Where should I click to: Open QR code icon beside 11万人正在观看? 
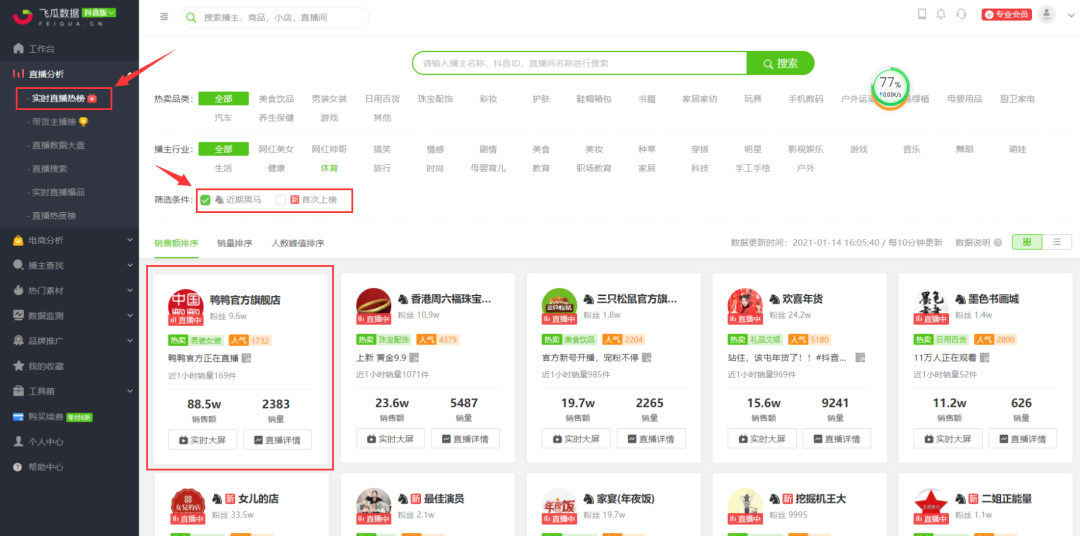(985, 358)
